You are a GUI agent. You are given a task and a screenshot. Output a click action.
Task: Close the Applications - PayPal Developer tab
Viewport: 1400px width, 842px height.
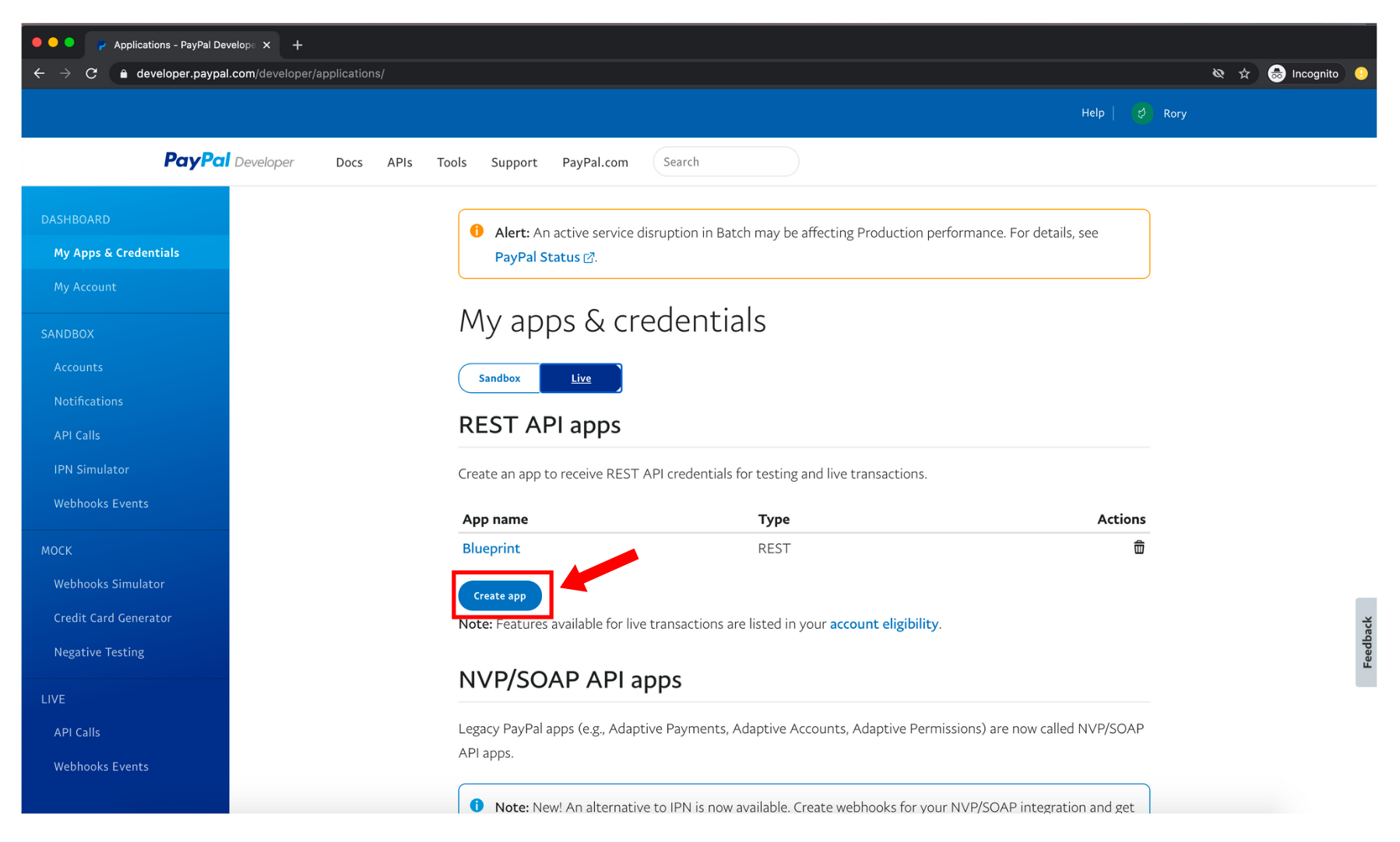[x=266, y=45]
